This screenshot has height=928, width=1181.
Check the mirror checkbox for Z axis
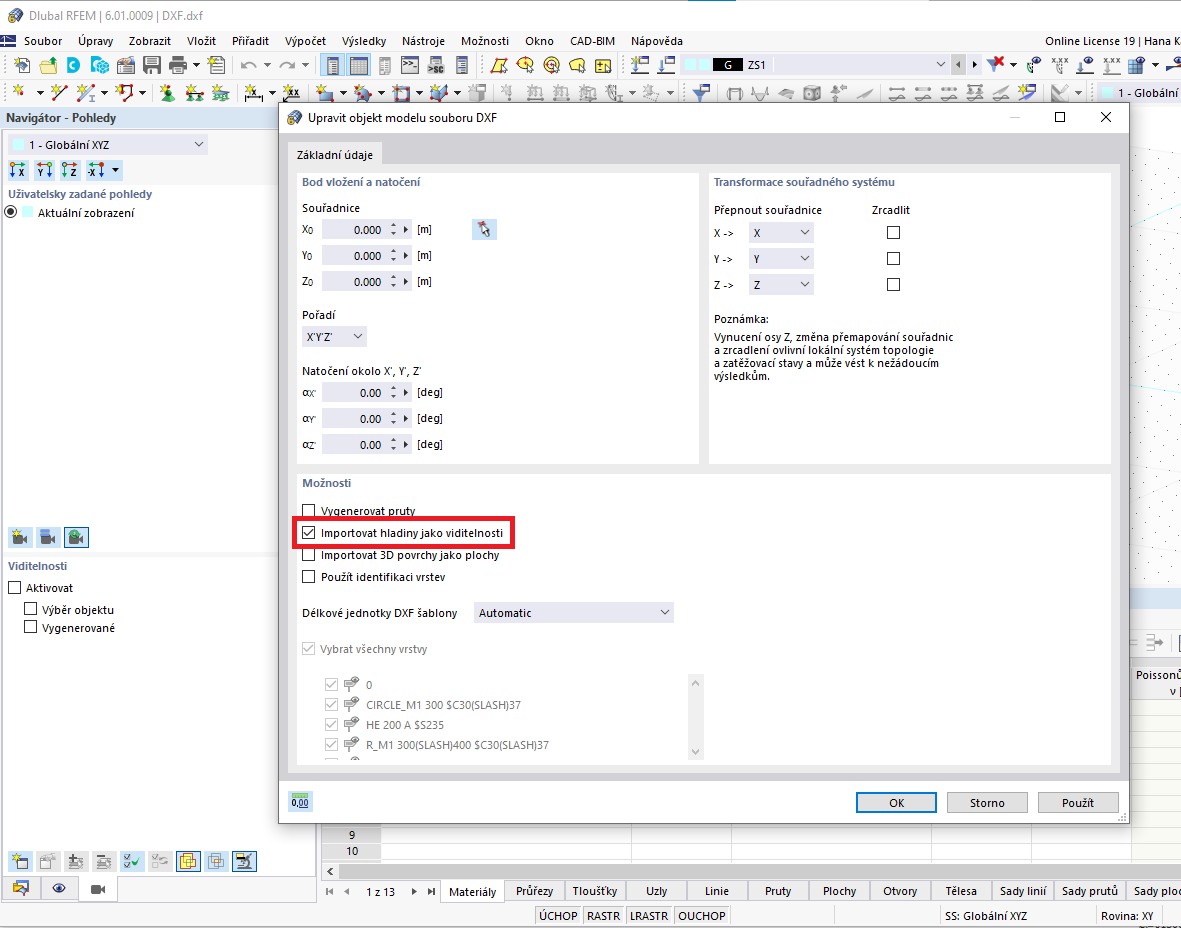coord(893,285)
